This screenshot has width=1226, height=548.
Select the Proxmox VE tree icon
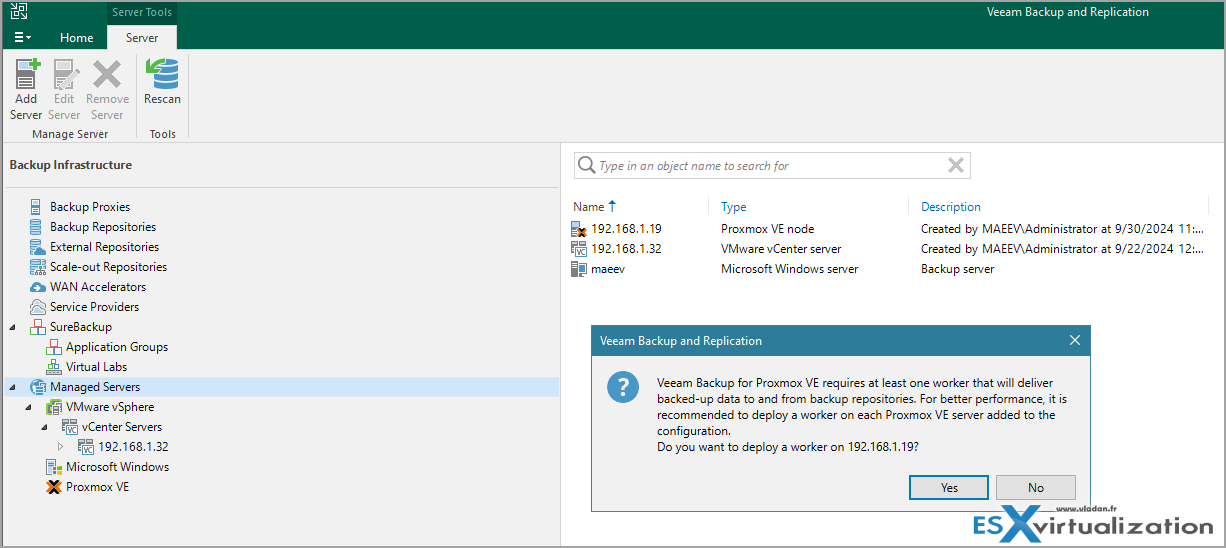(54, 487)
